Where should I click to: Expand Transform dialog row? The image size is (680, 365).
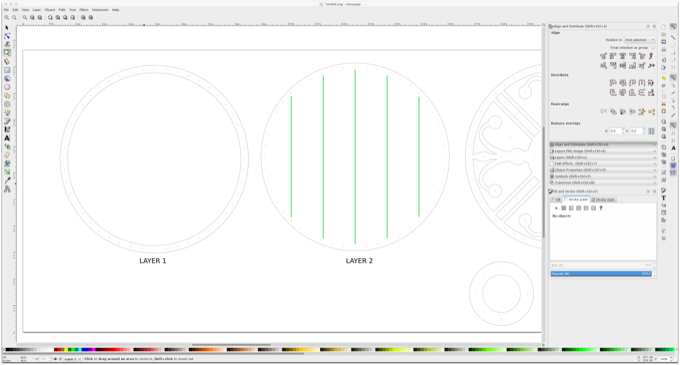click(603, 182)
